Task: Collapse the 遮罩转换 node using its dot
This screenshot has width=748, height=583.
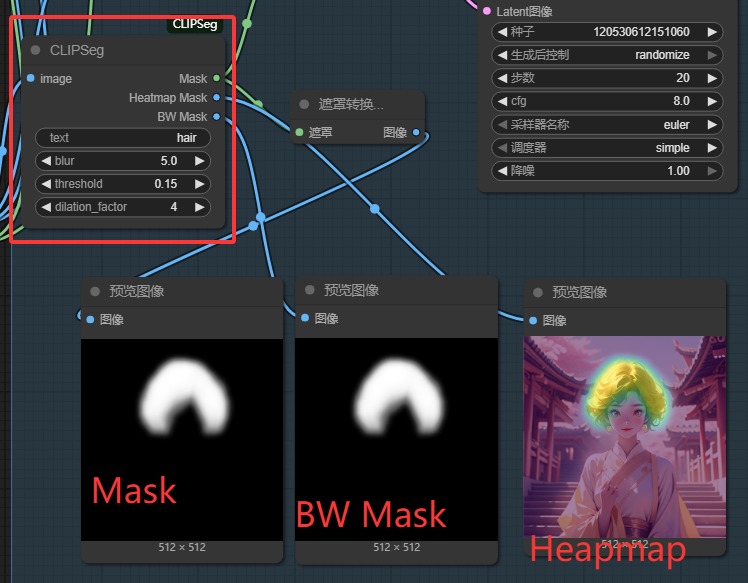Action: click(305, 104)
